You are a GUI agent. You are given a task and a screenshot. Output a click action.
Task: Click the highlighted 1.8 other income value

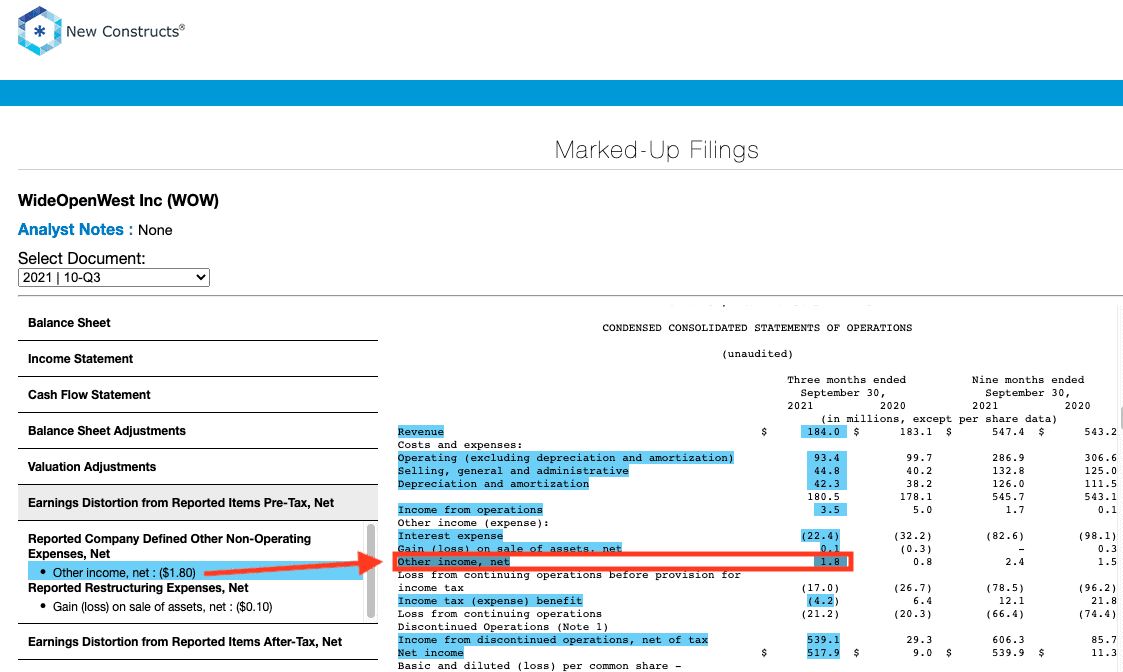(x=830, y=562)
